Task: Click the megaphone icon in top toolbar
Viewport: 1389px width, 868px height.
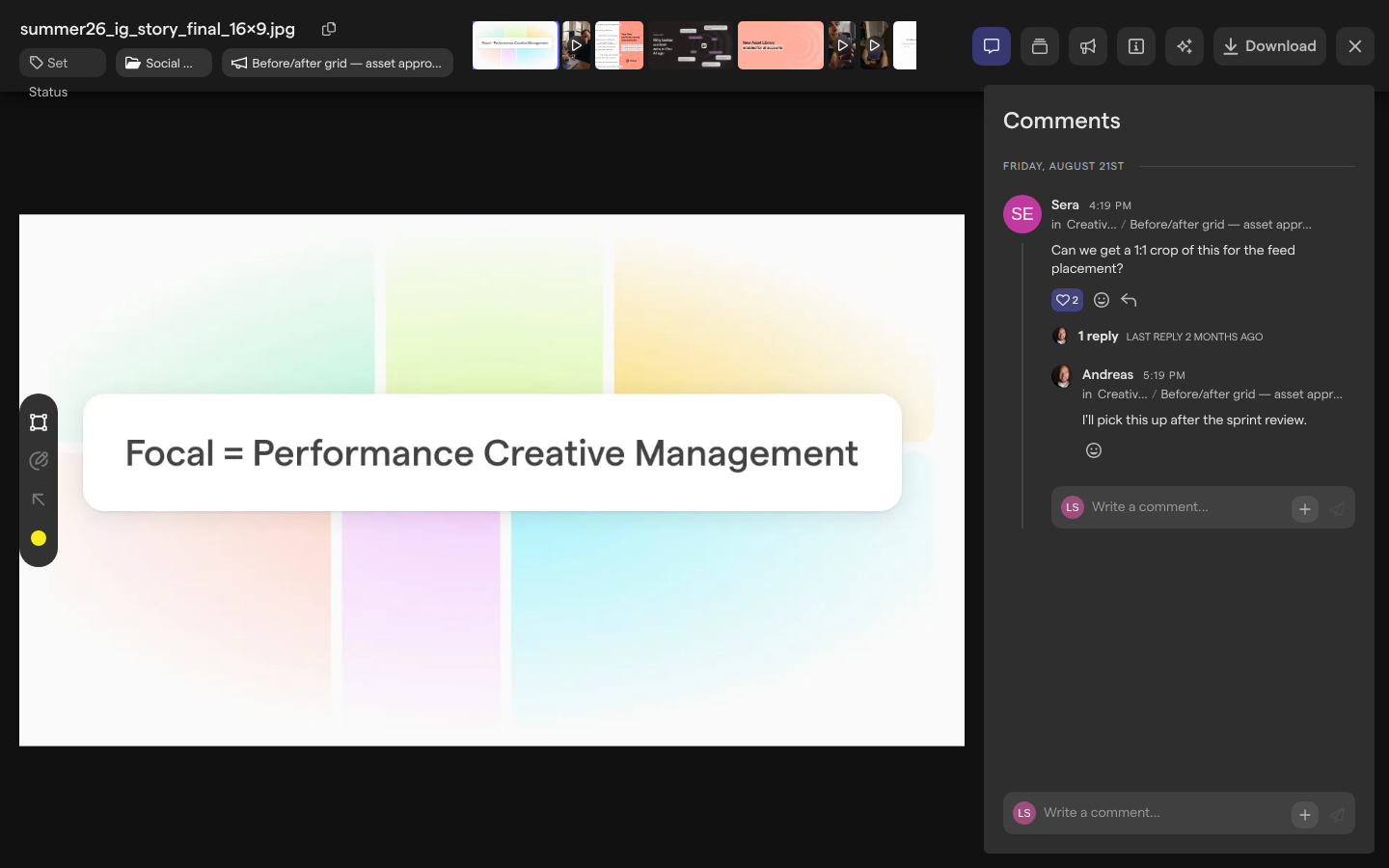Action: [1088, 46]
